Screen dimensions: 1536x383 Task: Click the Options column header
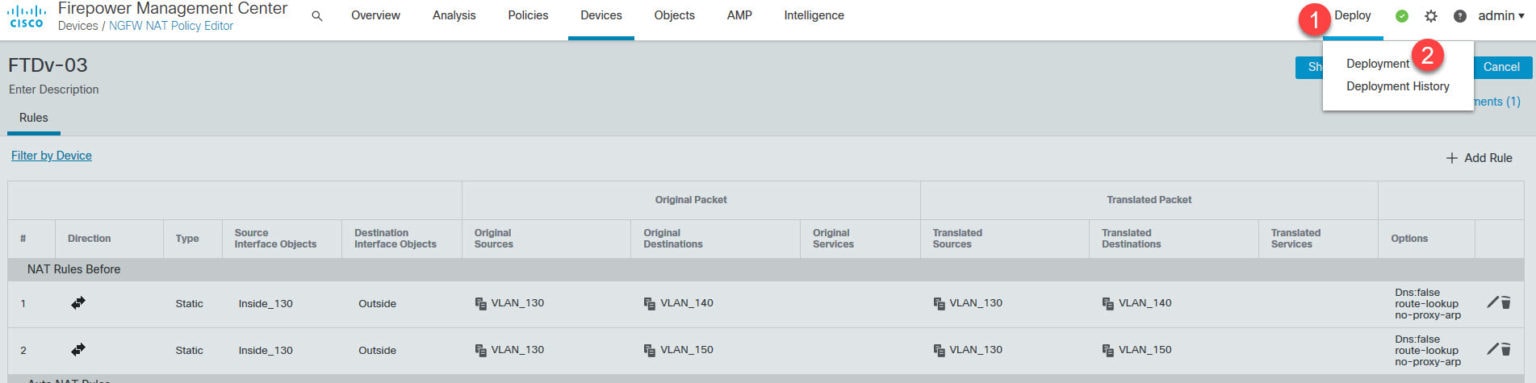click(x=1410, y=239)
